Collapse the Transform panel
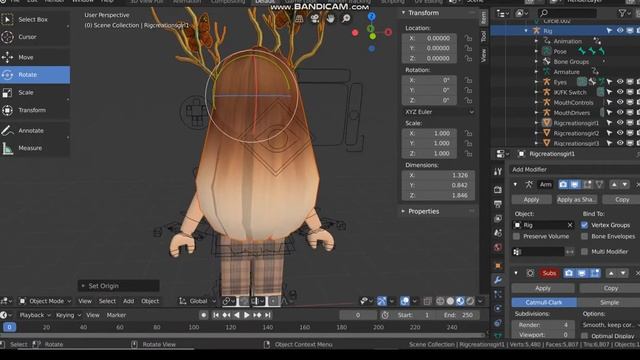This screenshot has height=360, width=640. point(403,13)
